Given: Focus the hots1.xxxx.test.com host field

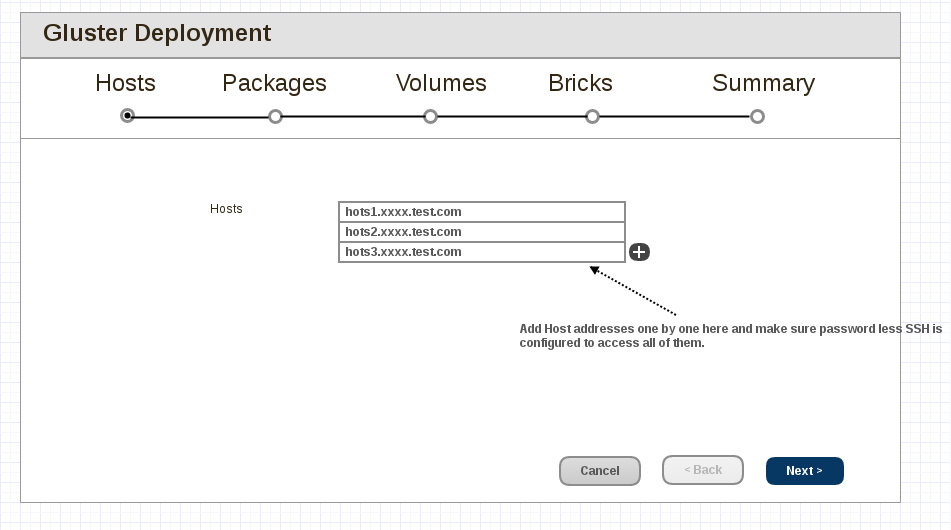Looking at the screenshot, I should 482,212.
